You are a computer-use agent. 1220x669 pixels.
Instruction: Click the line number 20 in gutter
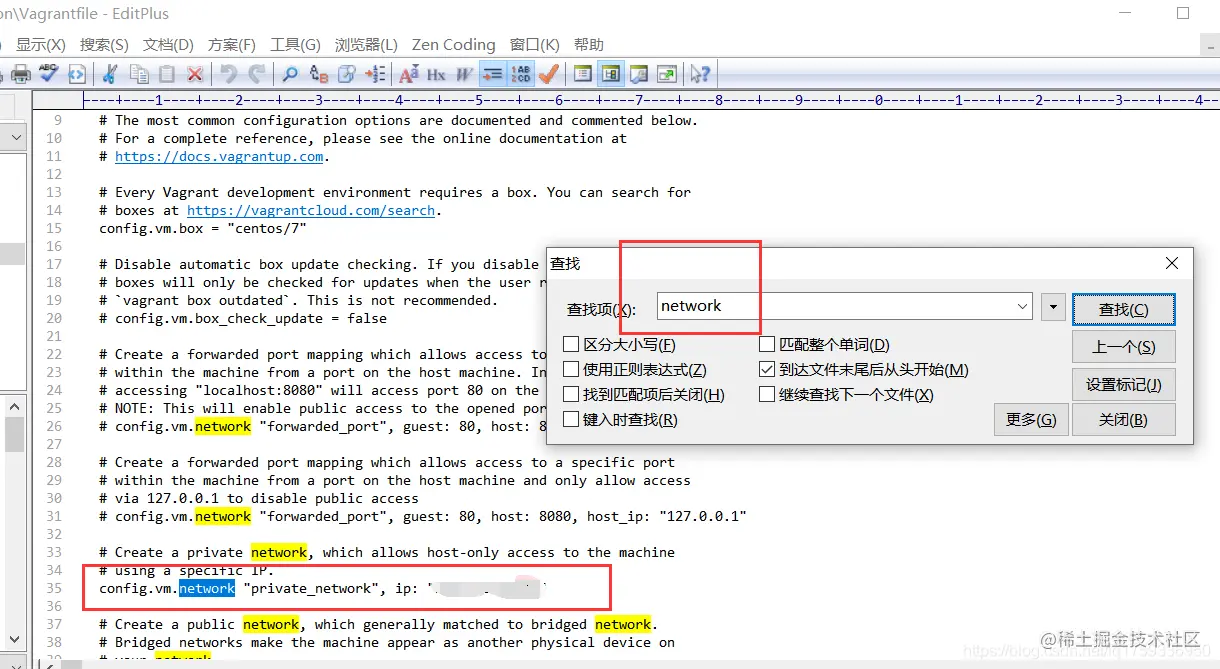(x=53, y=318)
